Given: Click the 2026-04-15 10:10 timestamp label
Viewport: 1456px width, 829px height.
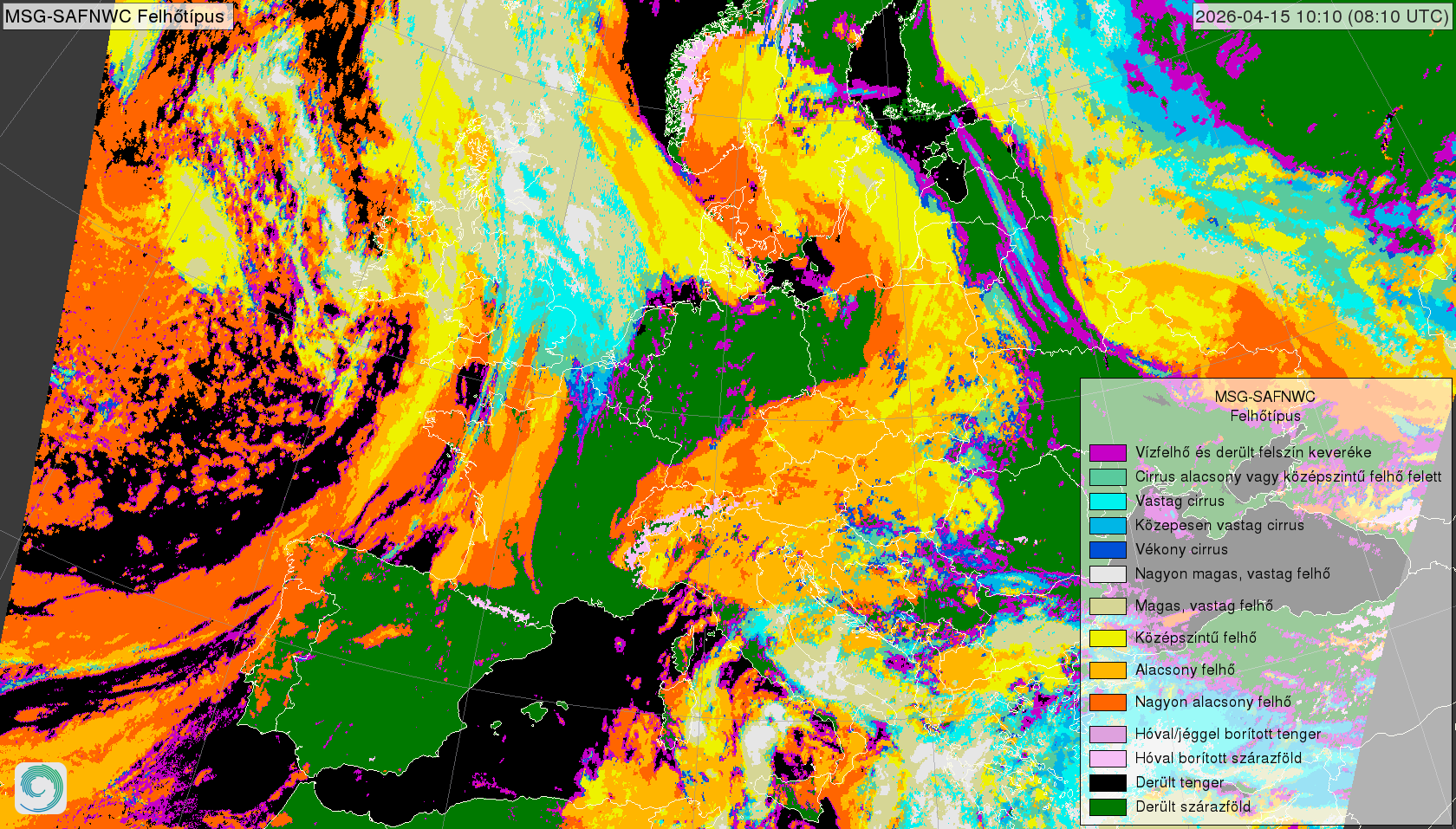Looking at the screenshot, I should [1321, 16].
